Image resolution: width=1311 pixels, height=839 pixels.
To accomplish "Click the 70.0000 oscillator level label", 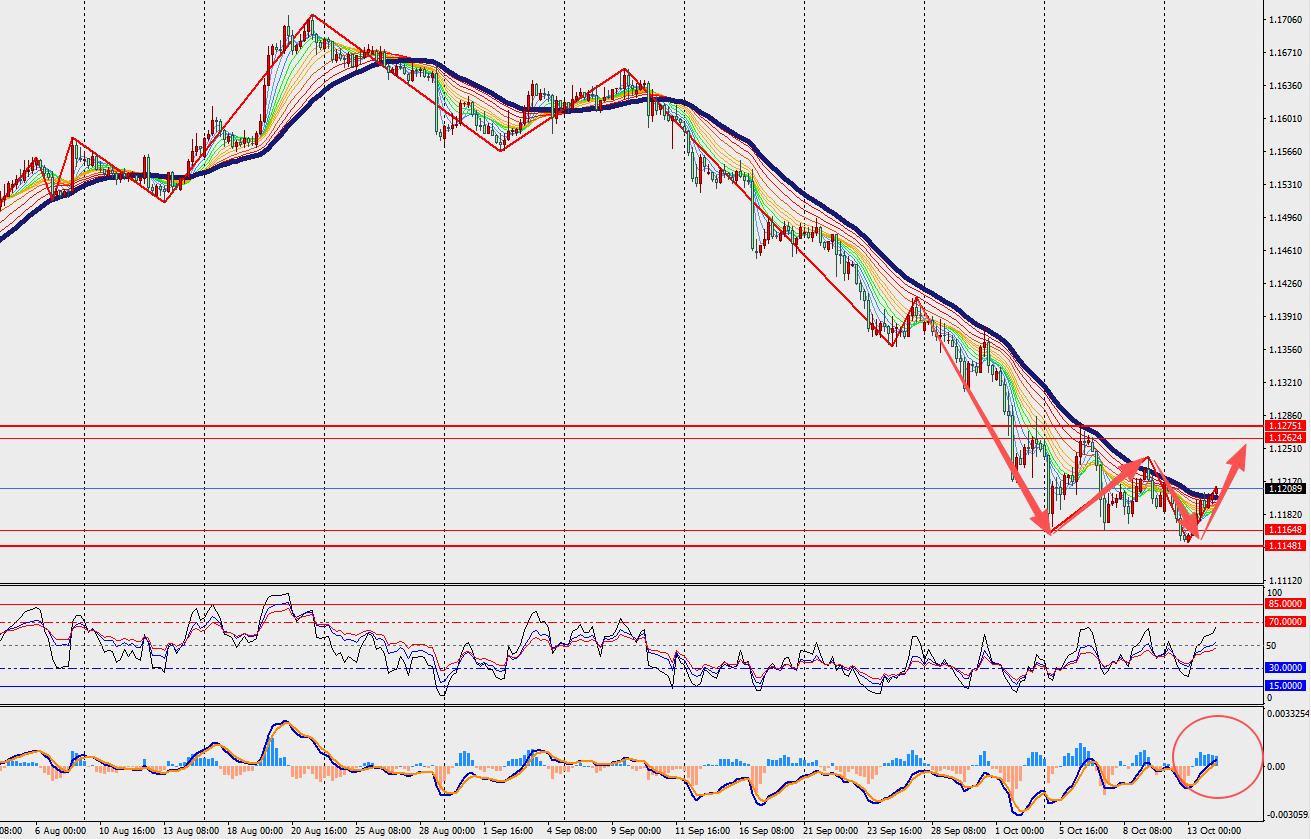I will [1286, 622].
